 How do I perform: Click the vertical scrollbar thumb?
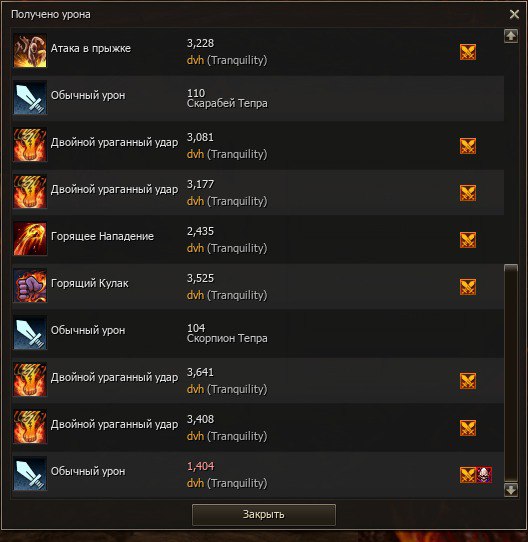tap(511, 373)
